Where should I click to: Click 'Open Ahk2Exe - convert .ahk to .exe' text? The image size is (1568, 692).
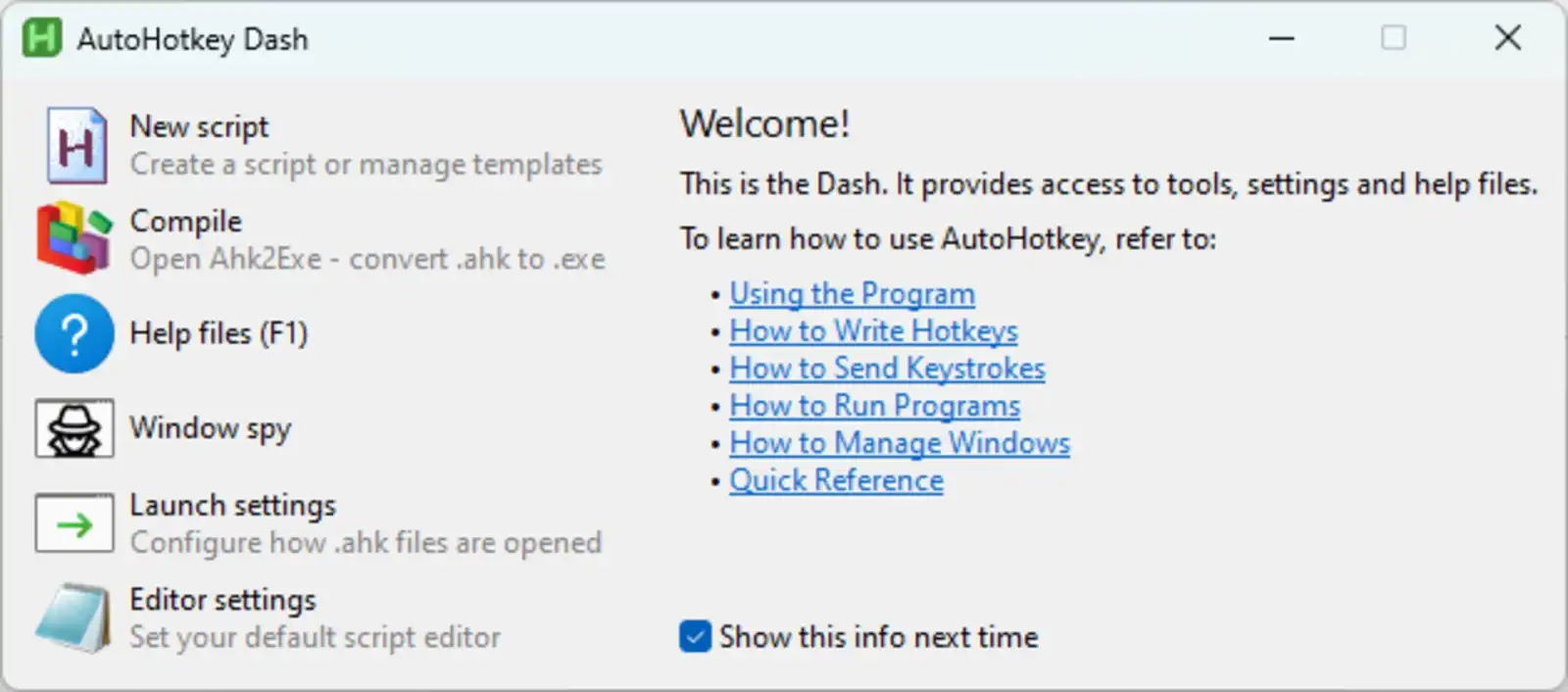pyautogui.click(x=367, y=259)
